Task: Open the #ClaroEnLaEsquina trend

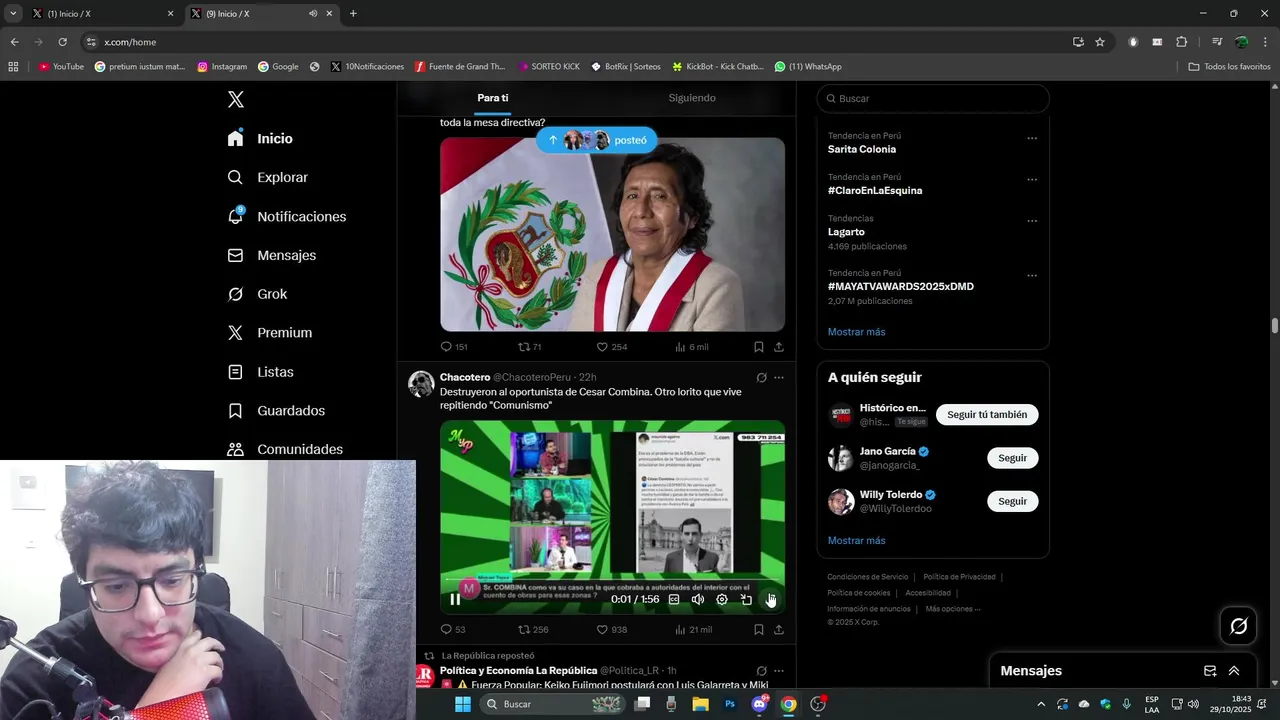Action: 875,190
